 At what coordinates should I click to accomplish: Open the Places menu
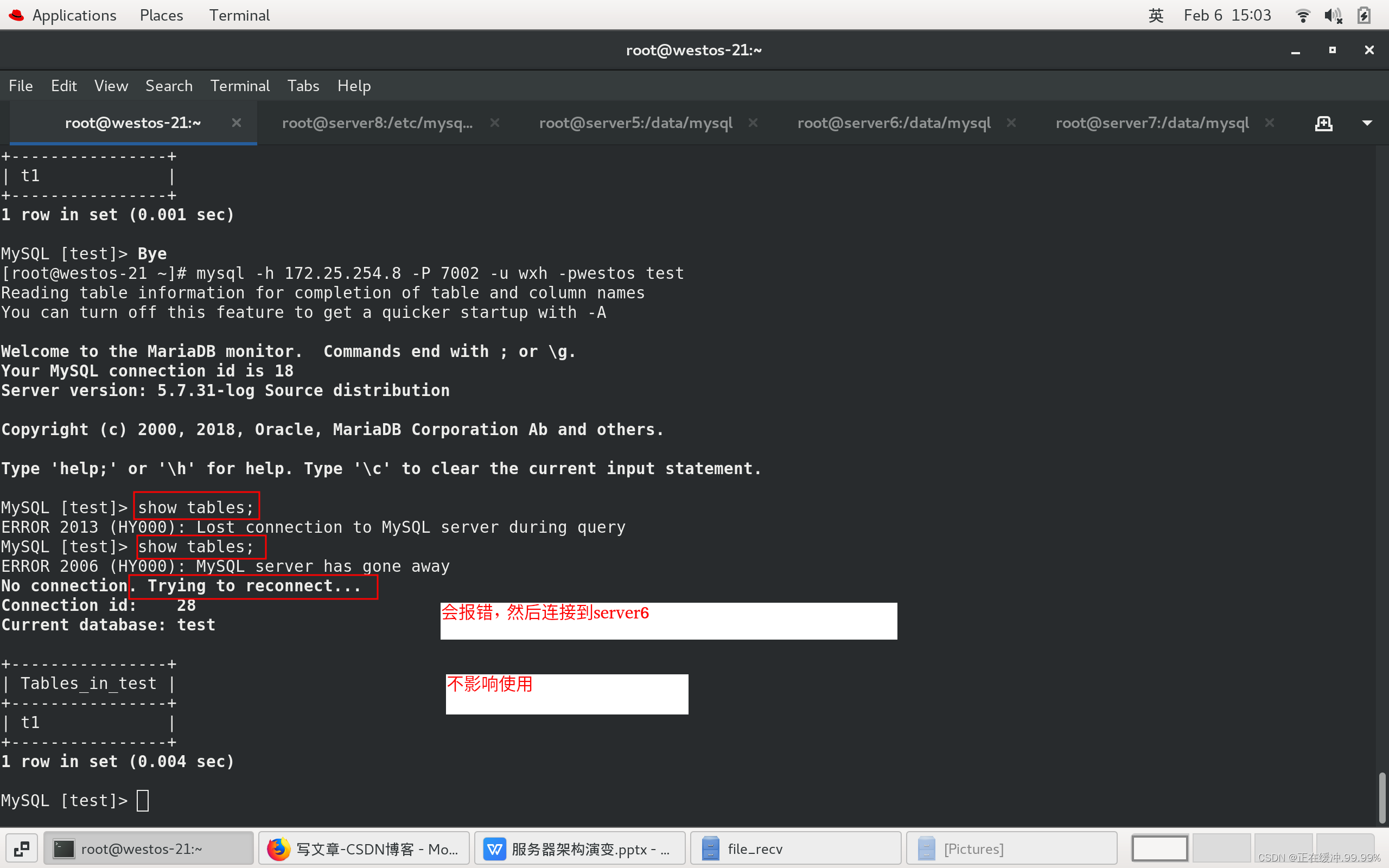161,16
